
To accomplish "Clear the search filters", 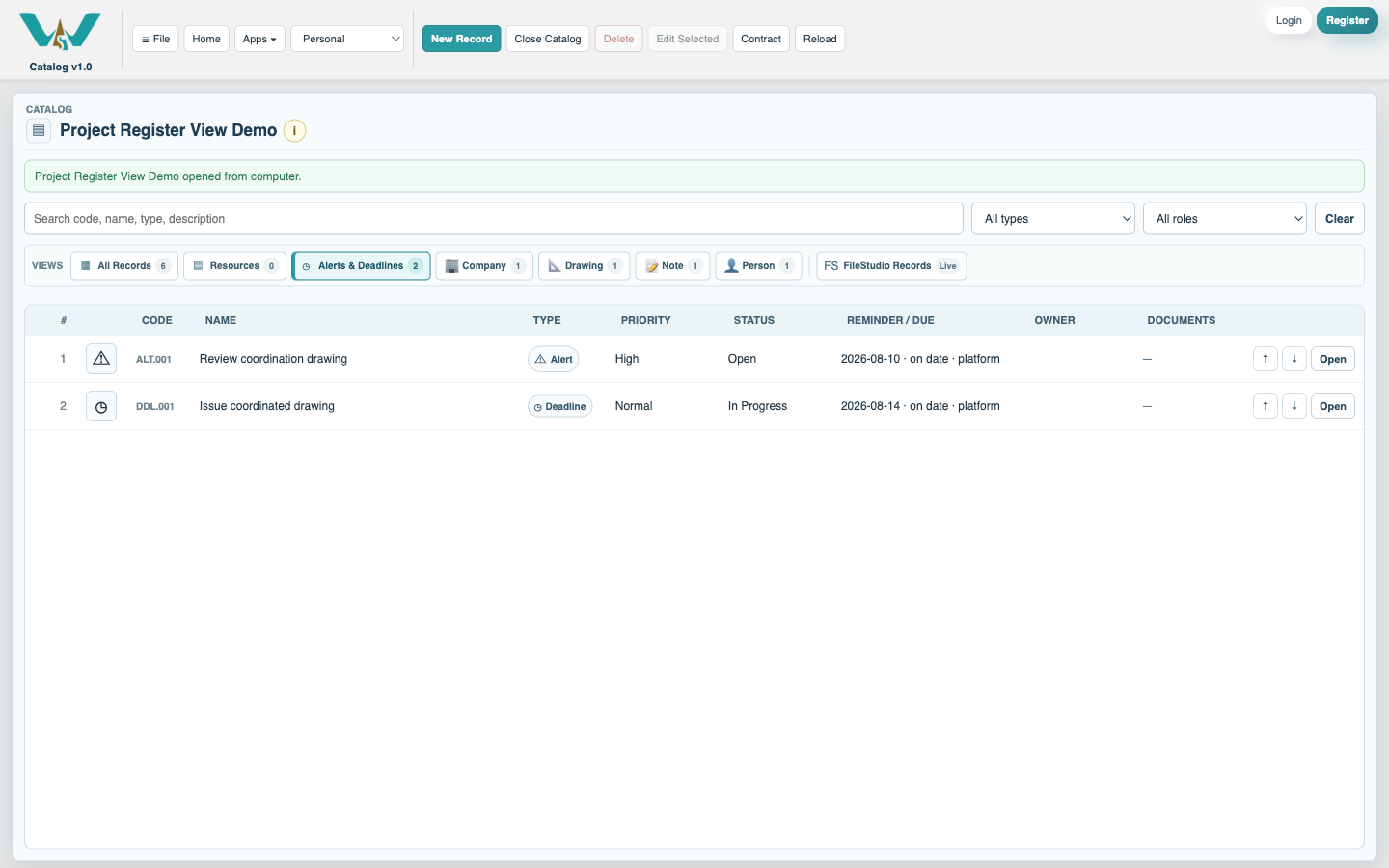I will (1340, 219).
